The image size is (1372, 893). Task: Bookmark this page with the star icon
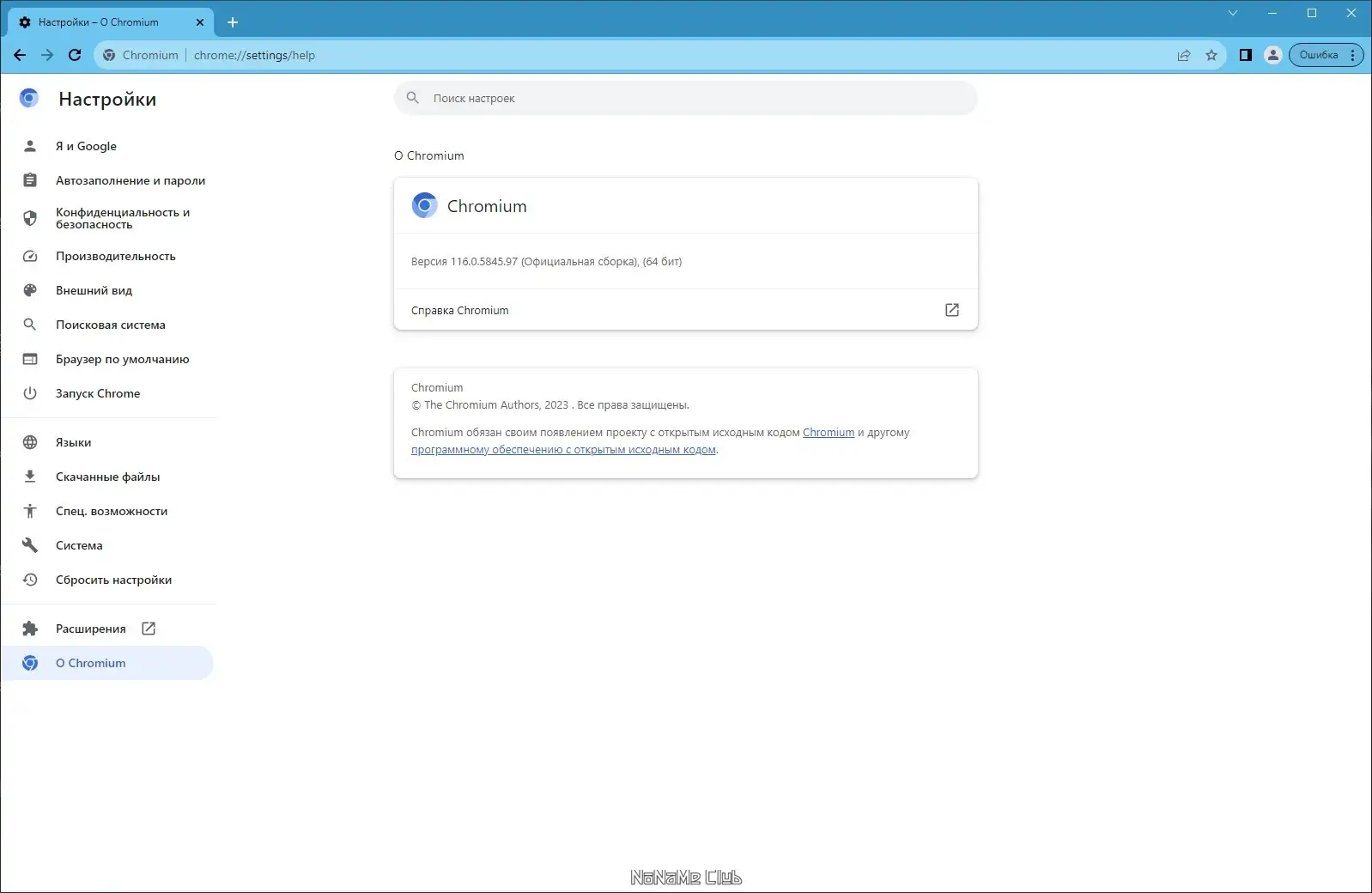1211,55
